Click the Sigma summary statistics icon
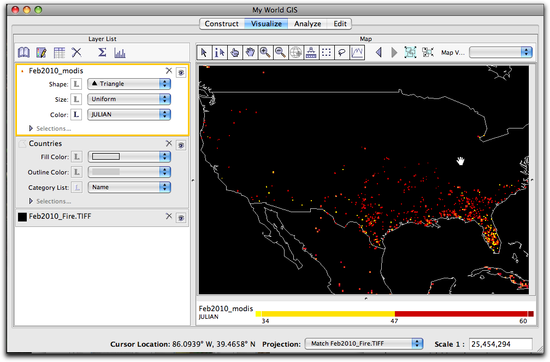 102,53
